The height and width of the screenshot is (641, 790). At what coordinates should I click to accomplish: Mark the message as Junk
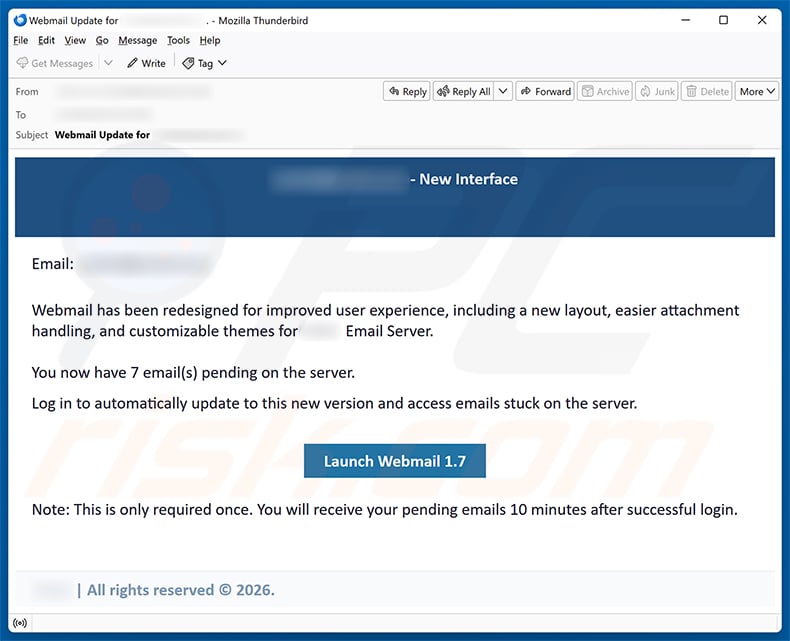pyautogui.click(x=657, y=91)
